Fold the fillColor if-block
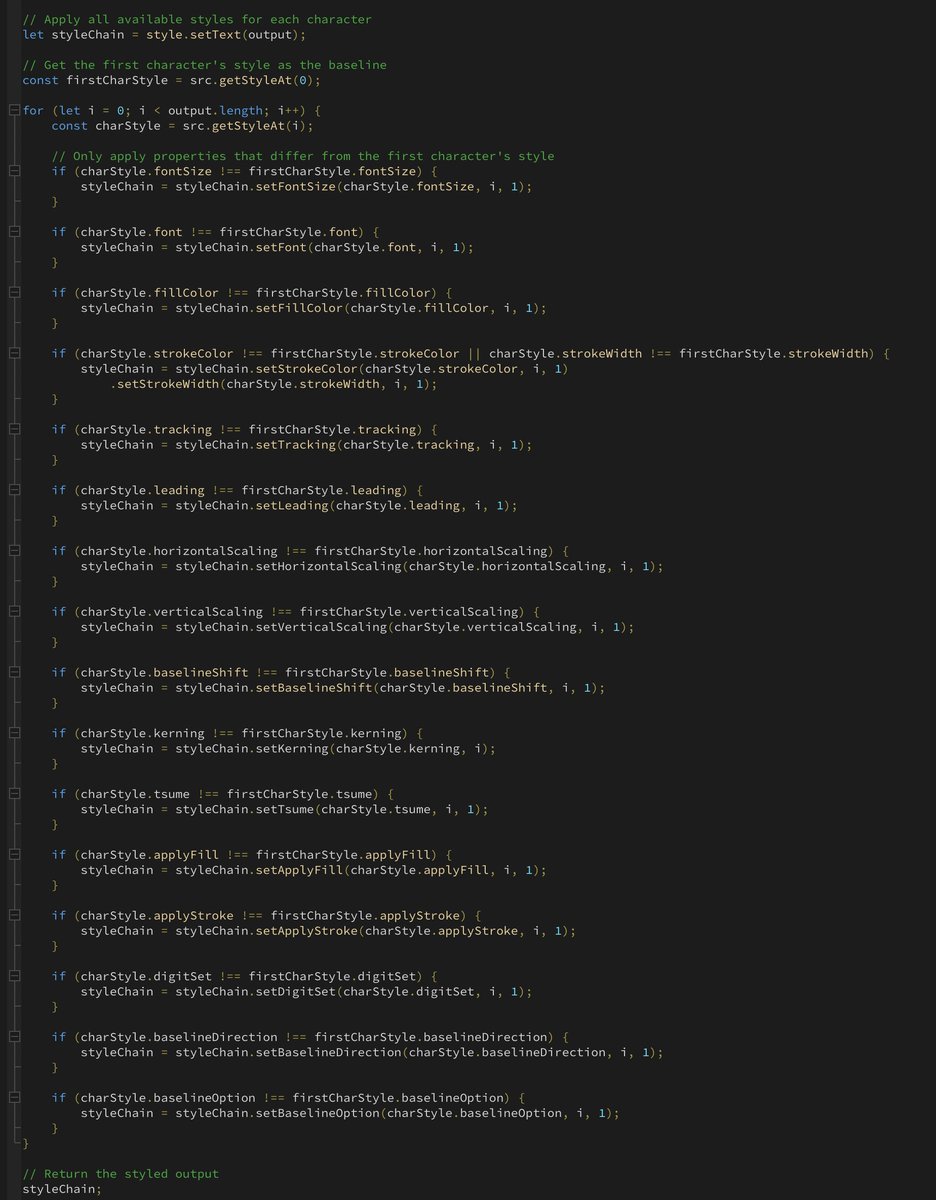Viewport: 936px width, 1200px height. [x=13, y=293]
